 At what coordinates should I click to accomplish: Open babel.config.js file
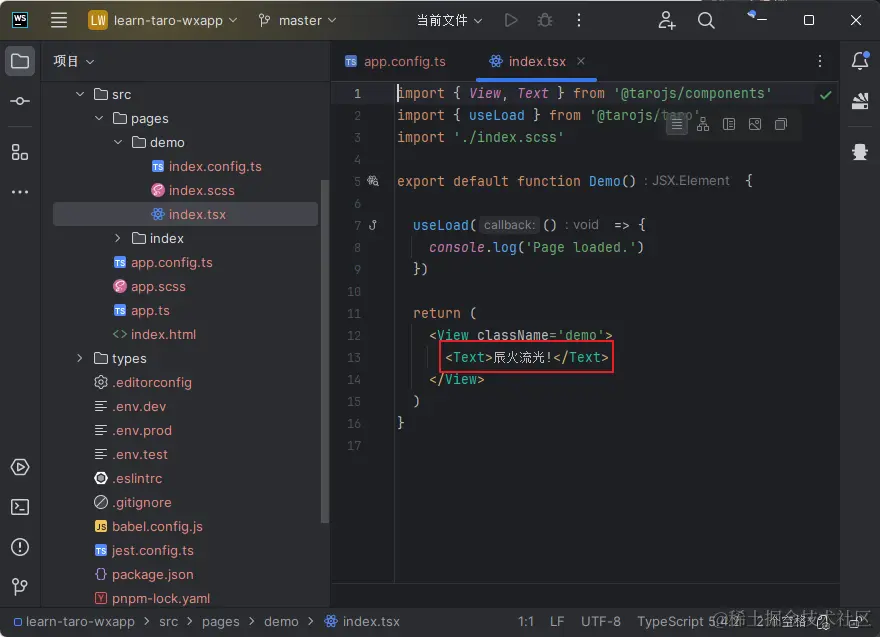pyautogui.click(x=149, y=526)
